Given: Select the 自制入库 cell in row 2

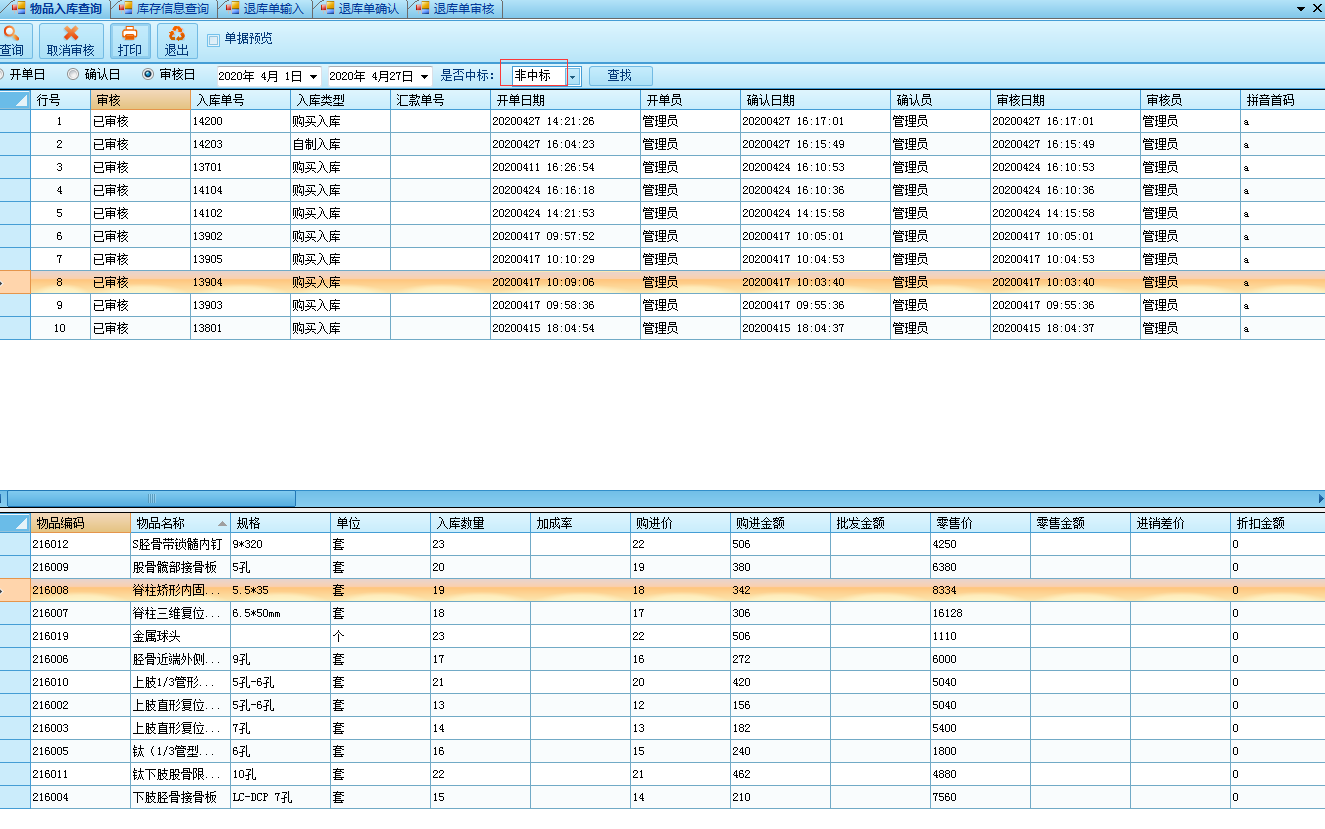Looking at the screenshot, I should pos(340,144).
